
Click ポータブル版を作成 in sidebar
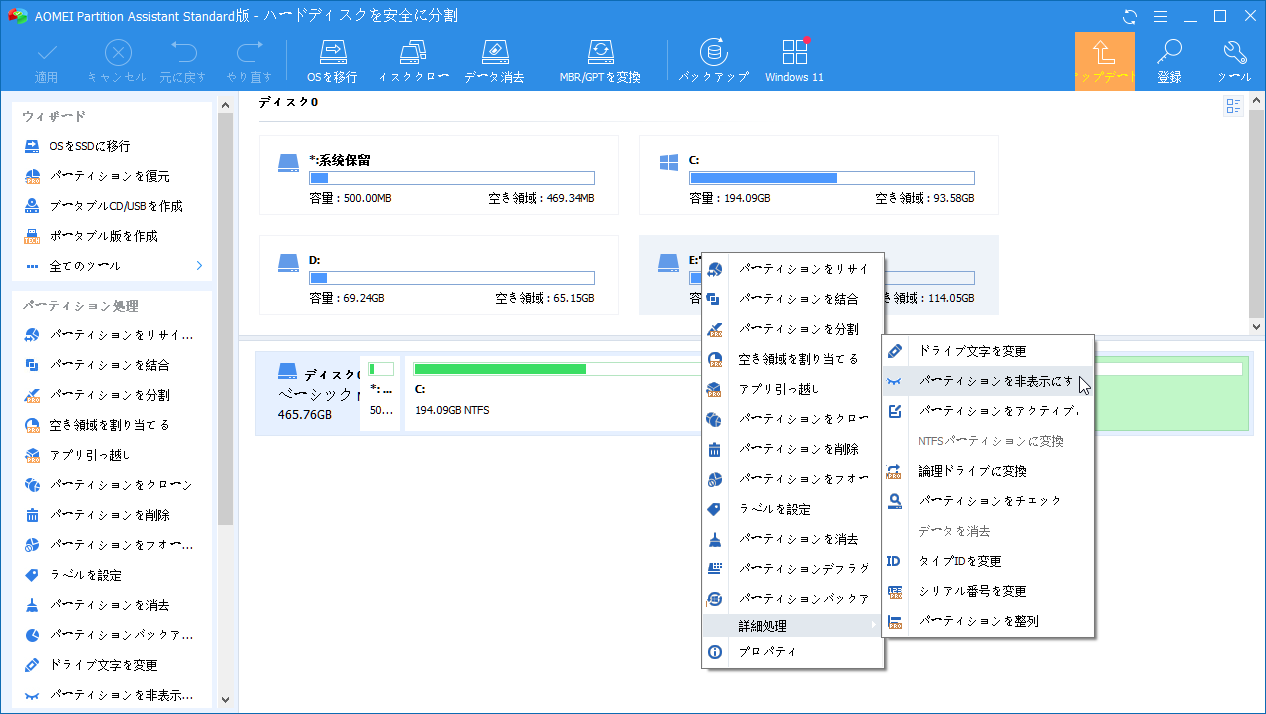point(111,236)
